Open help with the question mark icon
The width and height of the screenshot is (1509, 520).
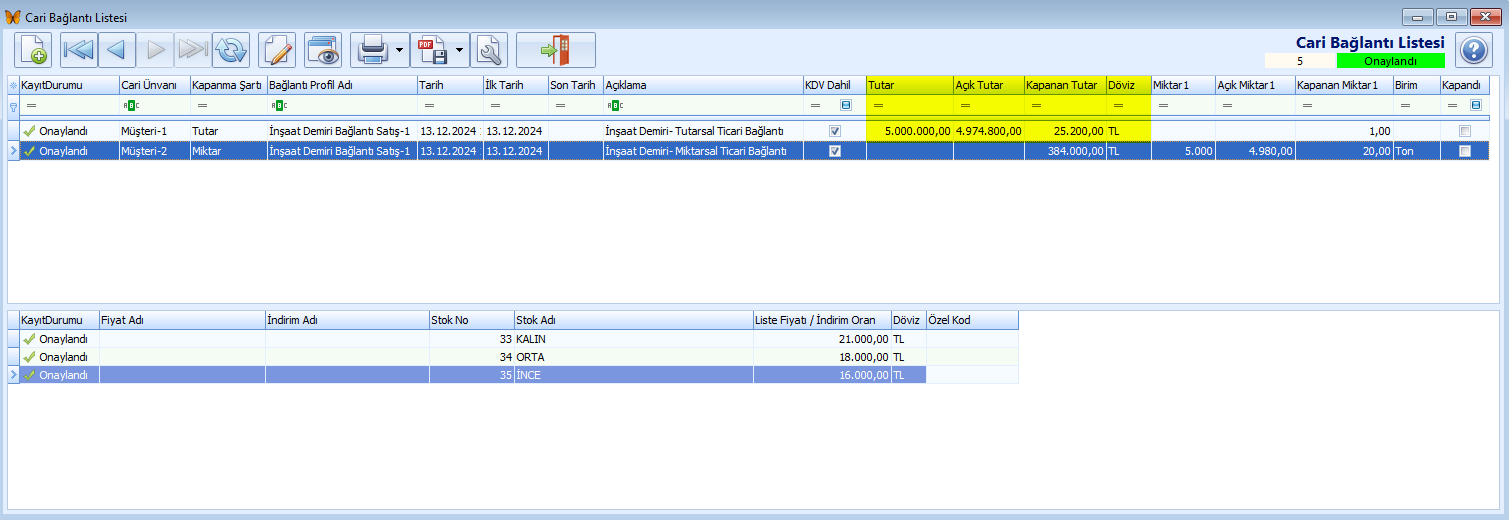pos(1474,49)
